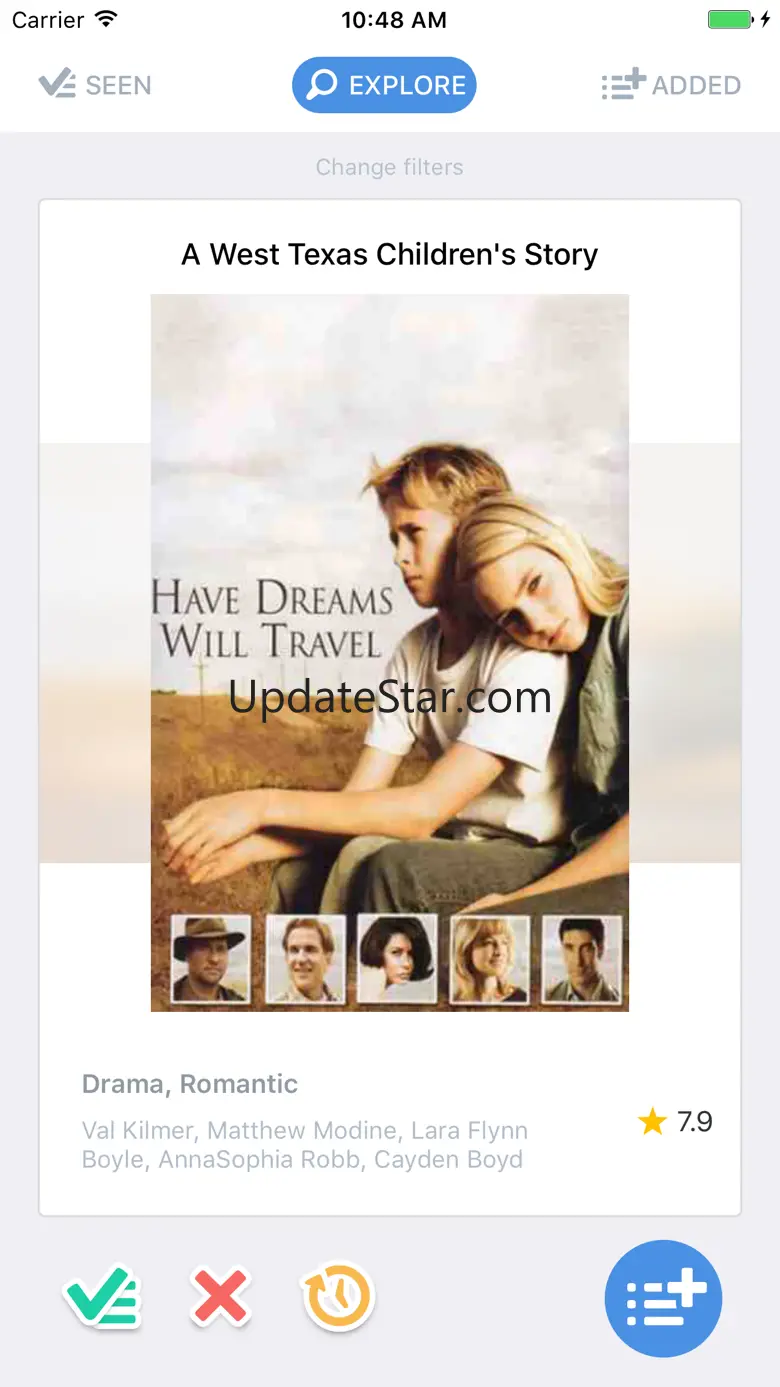
Task: Tap the cowboy hat actor photo on poster
Action: [210, 958]
